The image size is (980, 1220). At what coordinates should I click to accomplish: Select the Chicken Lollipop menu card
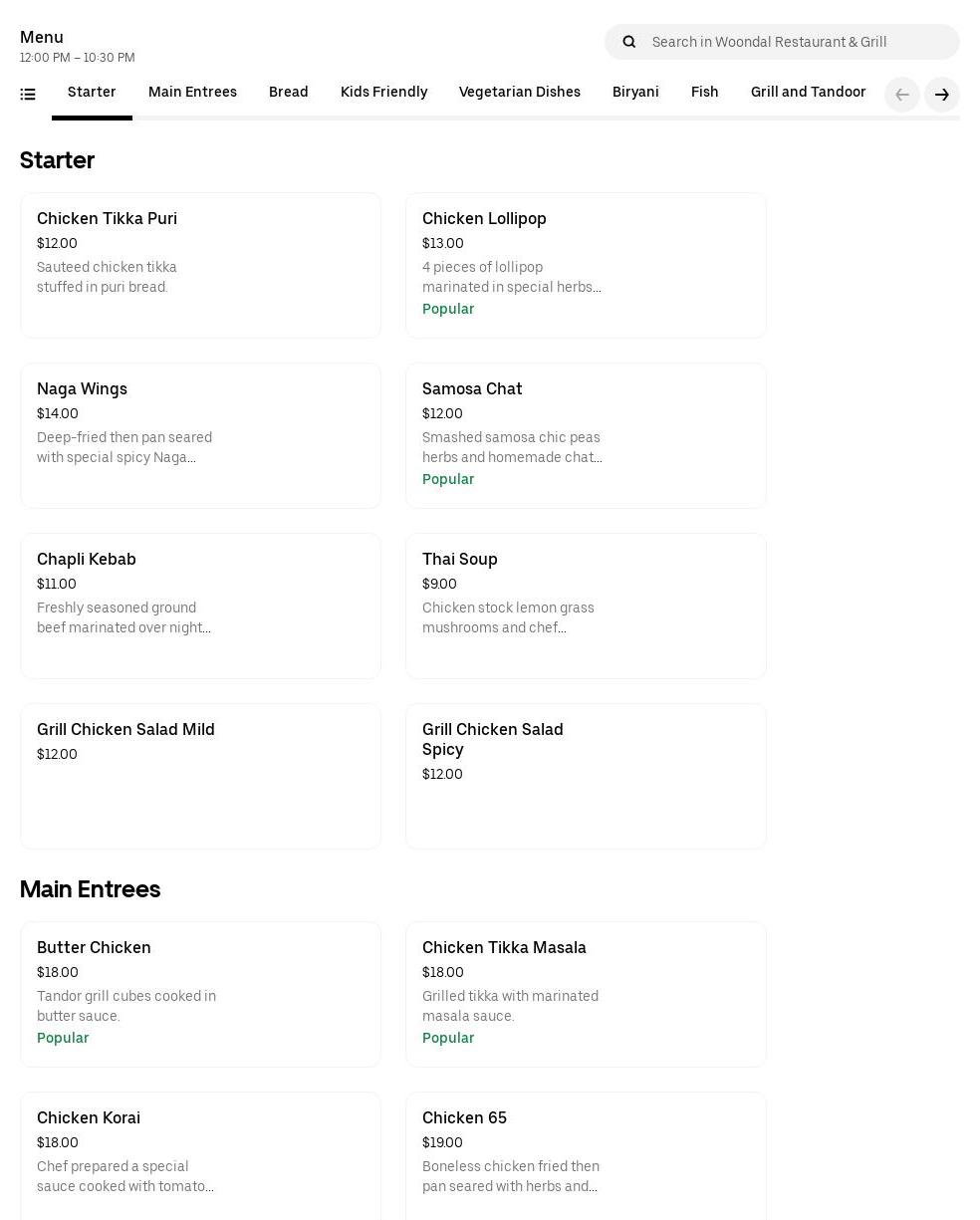[x=586, y=265]
